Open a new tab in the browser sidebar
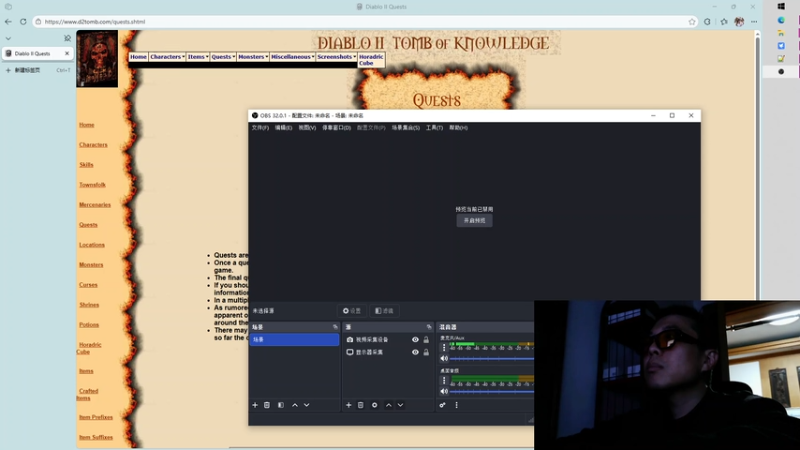Image resolution: width=800 pixels, height=450 pixels. [x=37, y=70]
